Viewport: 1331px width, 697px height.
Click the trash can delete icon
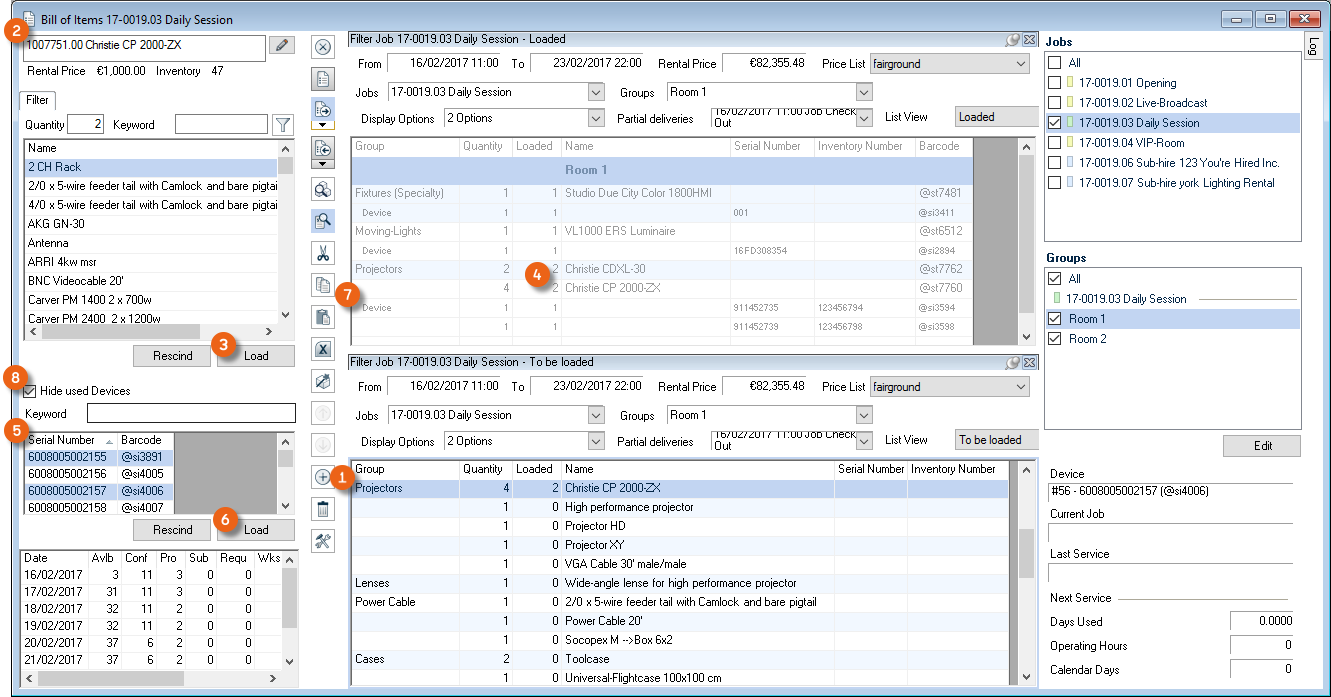[323, 509]
